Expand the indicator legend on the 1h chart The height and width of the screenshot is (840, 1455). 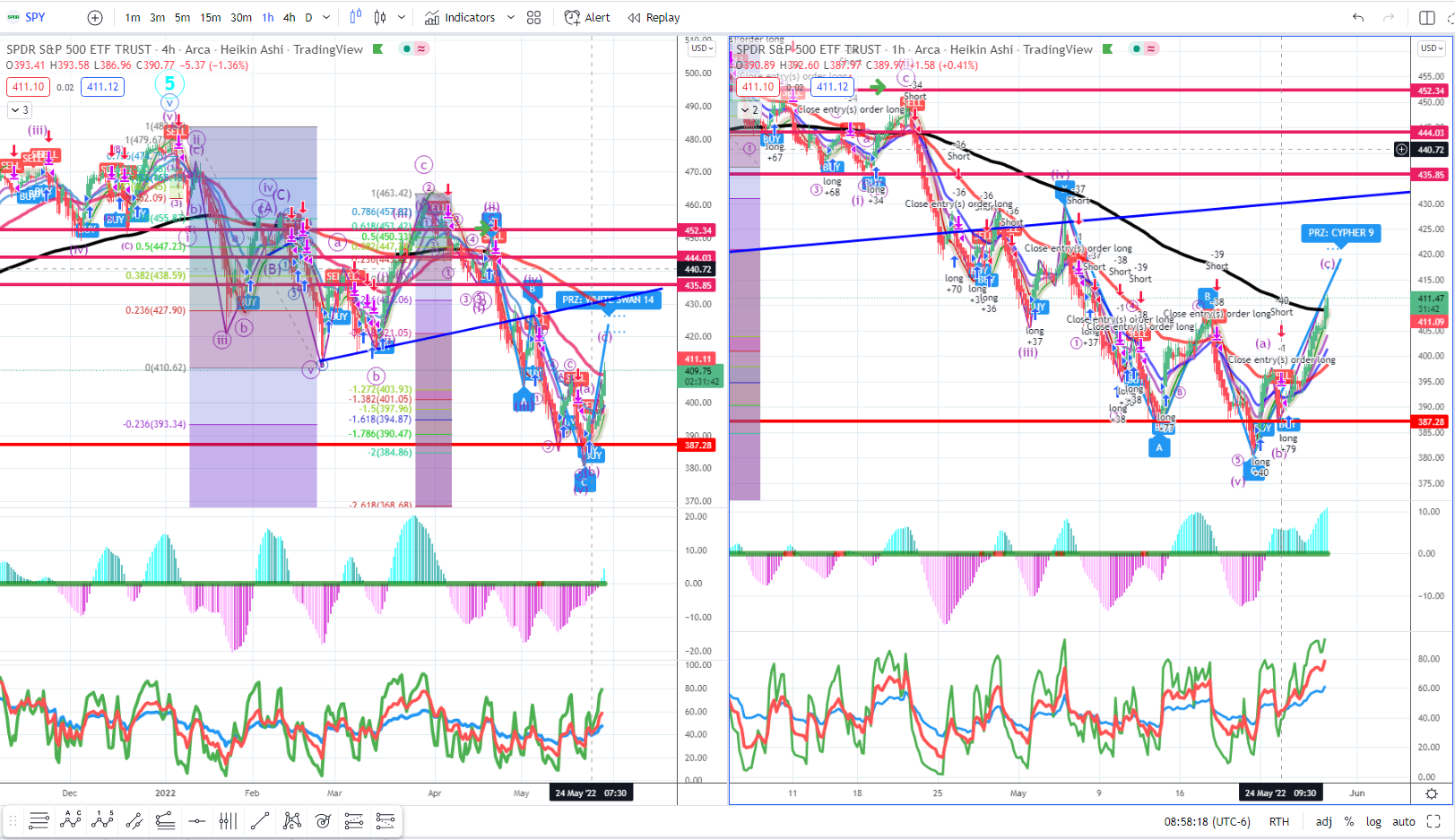coord(750,110)
